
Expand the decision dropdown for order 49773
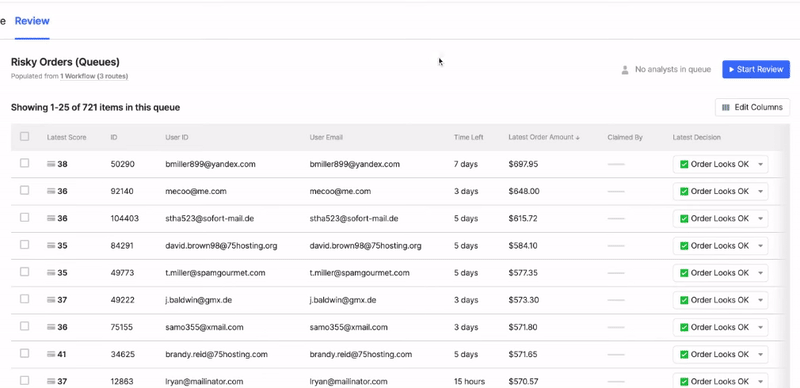point(720,273)
